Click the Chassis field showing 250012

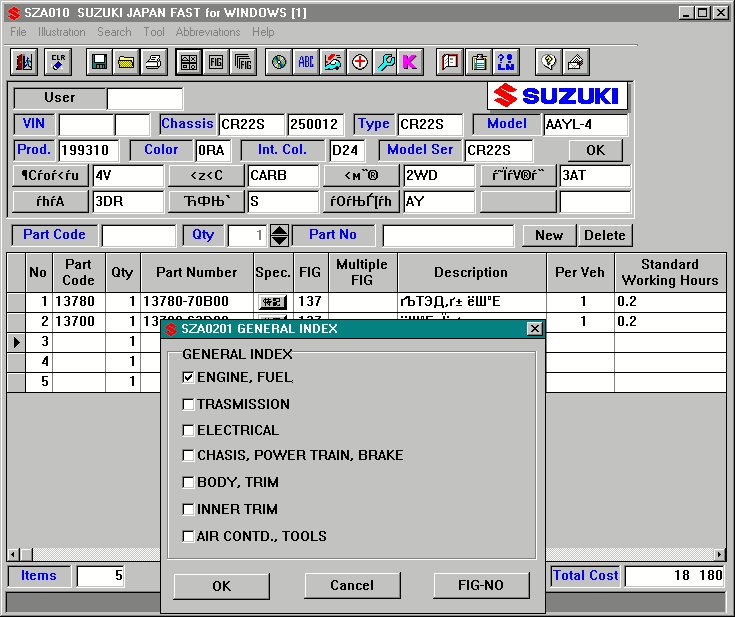coord(315,125)
